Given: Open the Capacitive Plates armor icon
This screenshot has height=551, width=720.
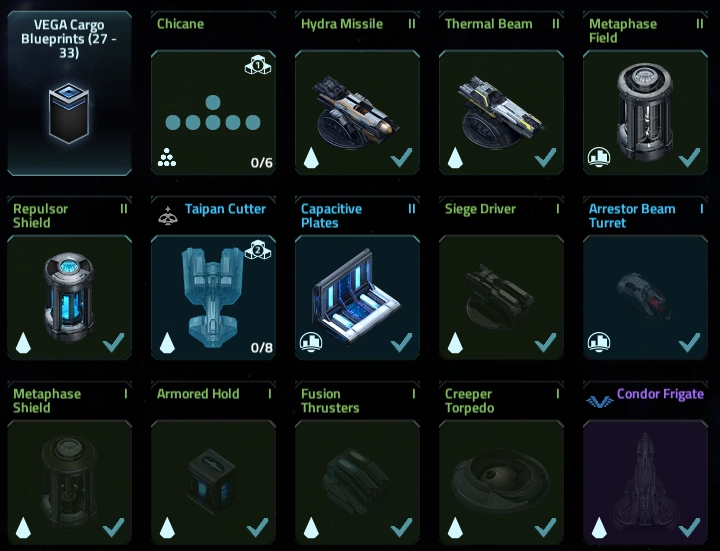Looking at the screenshot, I should click(x=357, y=296).
